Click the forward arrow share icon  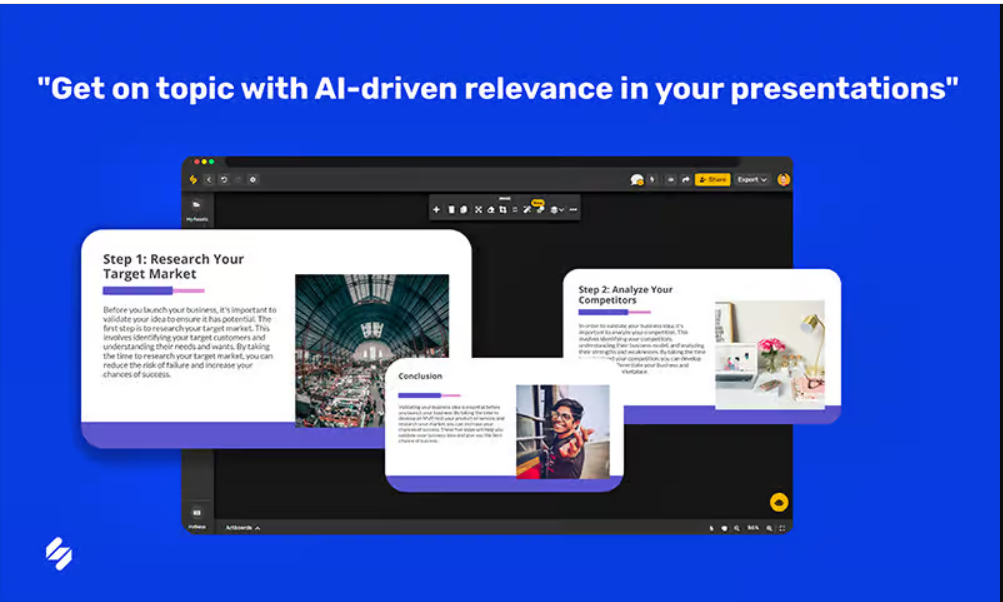point(686,180)
